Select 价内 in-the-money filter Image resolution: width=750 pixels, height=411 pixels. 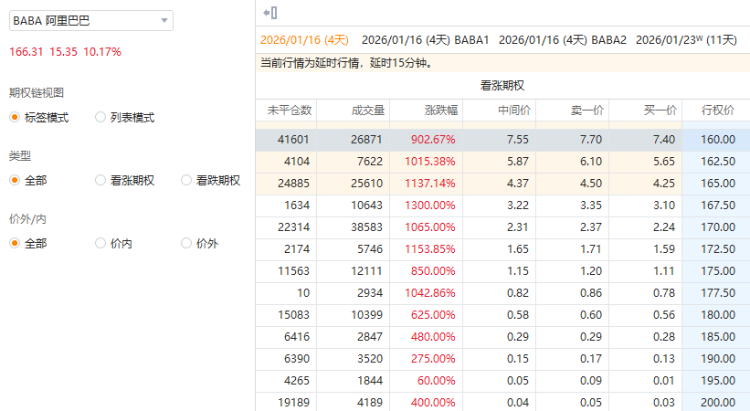100,243
